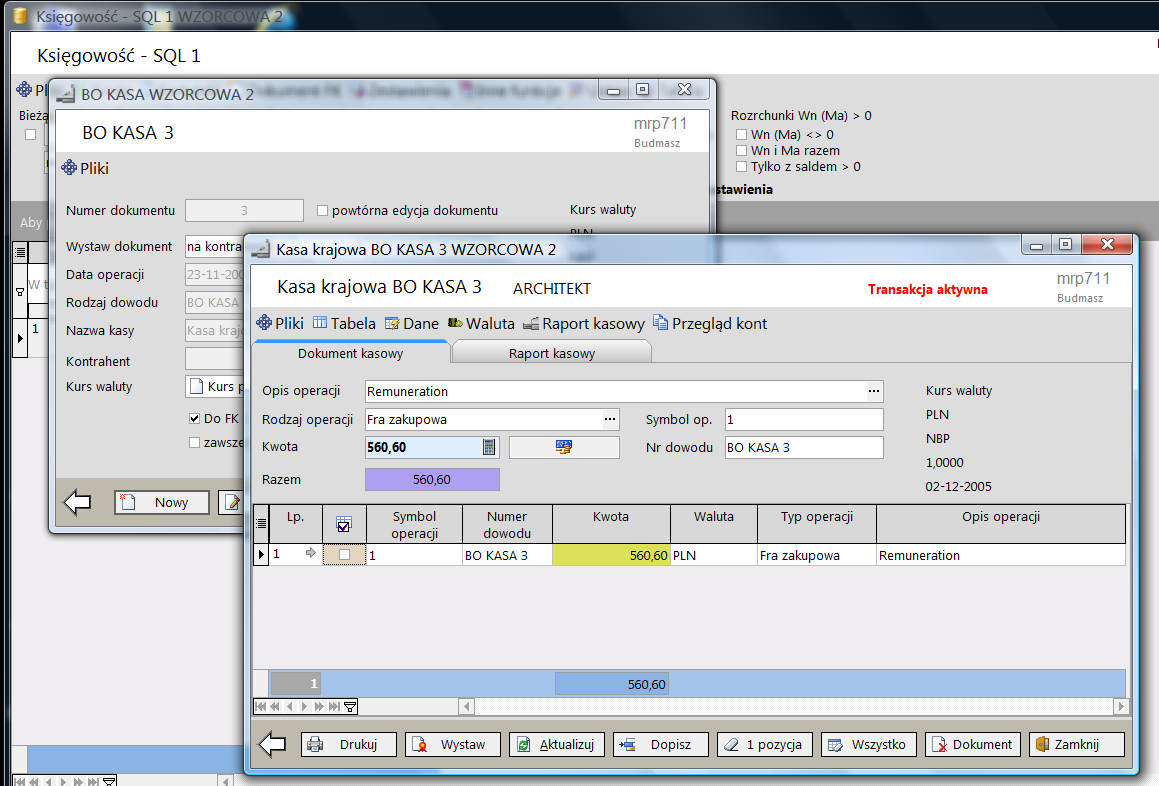The height and width of the screenshot is (786, 1159).
Task: Click the Nowy button in BO KASA window
Action: point(162,502)
